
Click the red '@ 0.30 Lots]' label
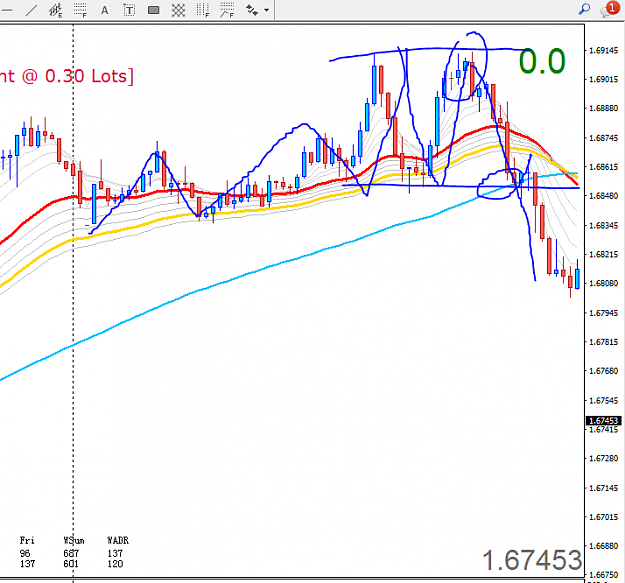(x=77, y=76)
